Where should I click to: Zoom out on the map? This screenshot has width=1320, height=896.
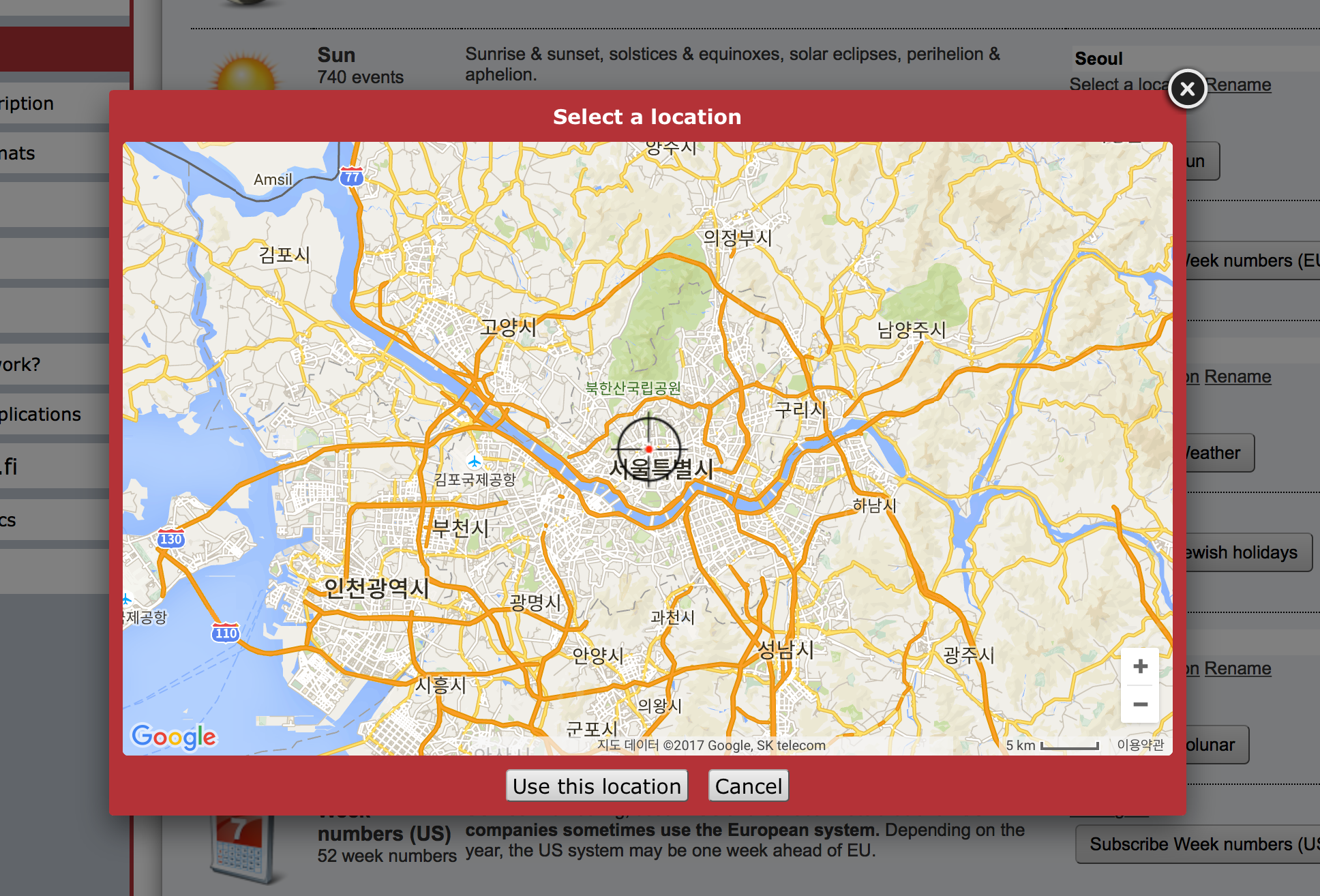1140,704
